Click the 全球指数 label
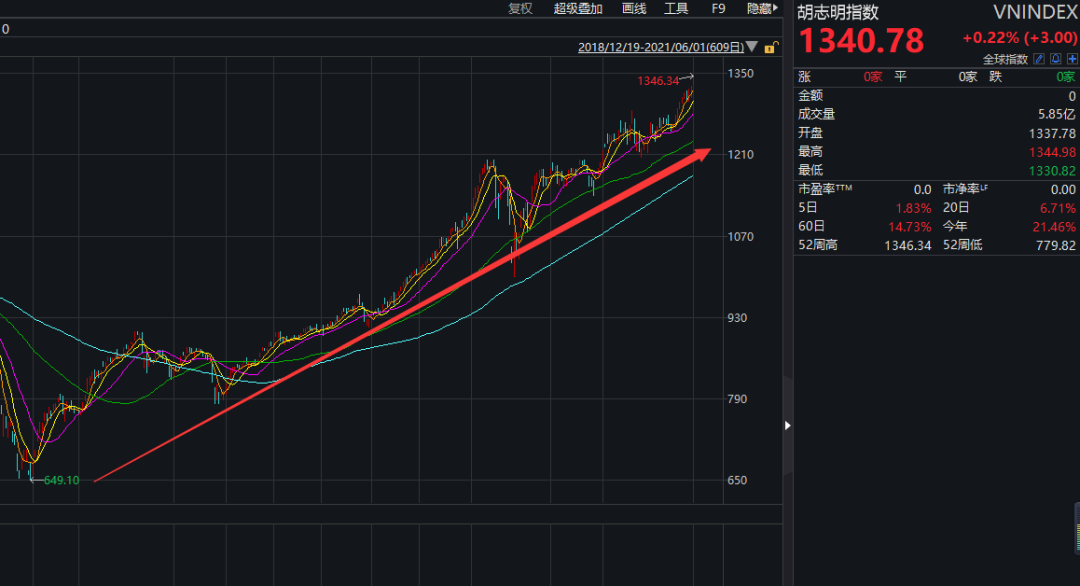 point(1005,59)
